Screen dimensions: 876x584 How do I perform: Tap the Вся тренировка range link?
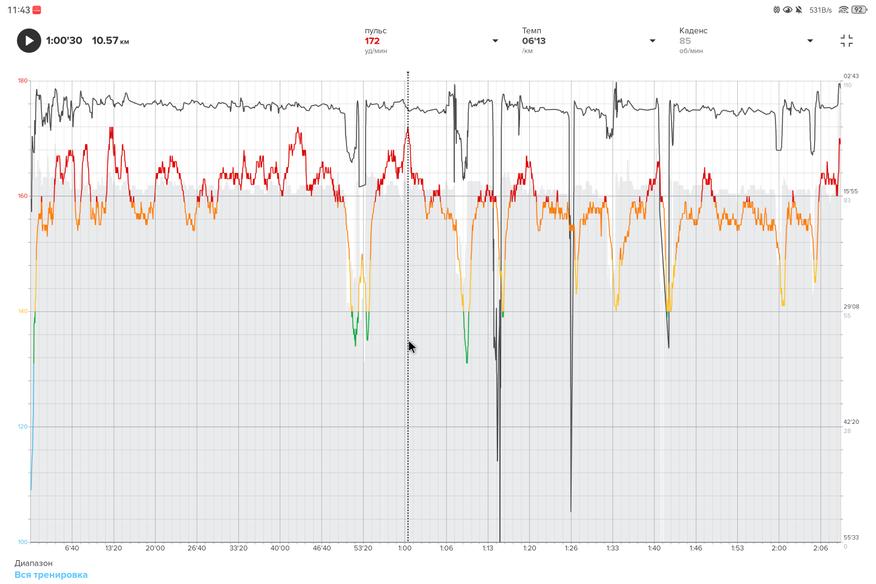click(x=51, y=574)
